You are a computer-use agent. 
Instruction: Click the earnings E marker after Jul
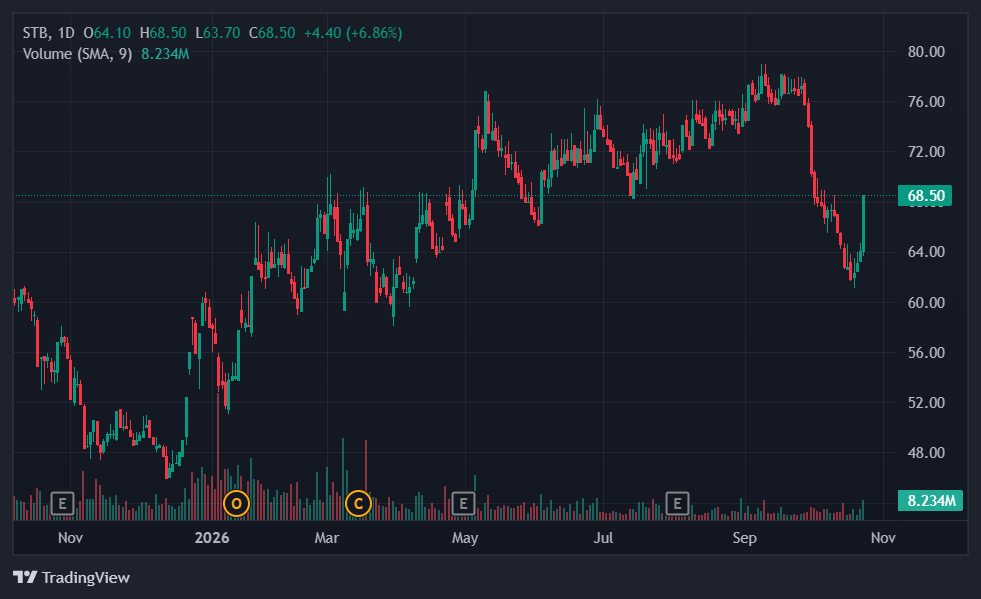[x=677, y=503]
